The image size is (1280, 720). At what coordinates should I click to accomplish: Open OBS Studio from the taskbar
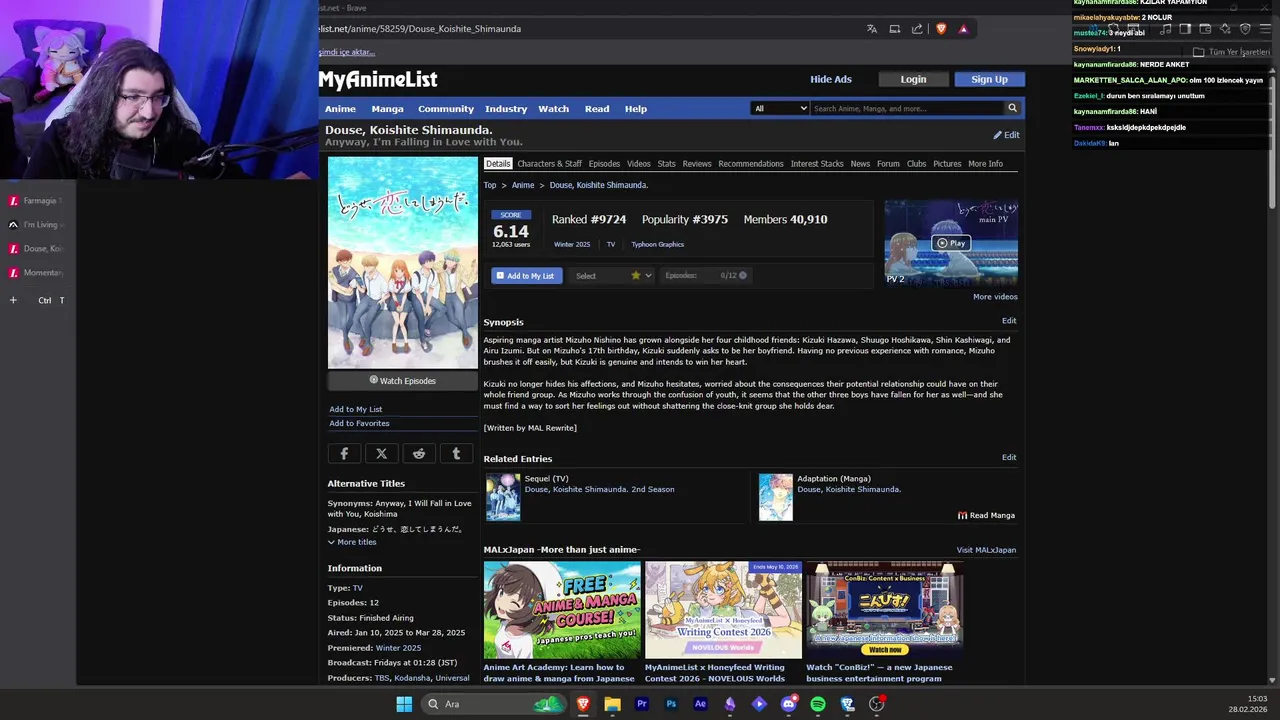pyautogui.click(x=877, y=704)
